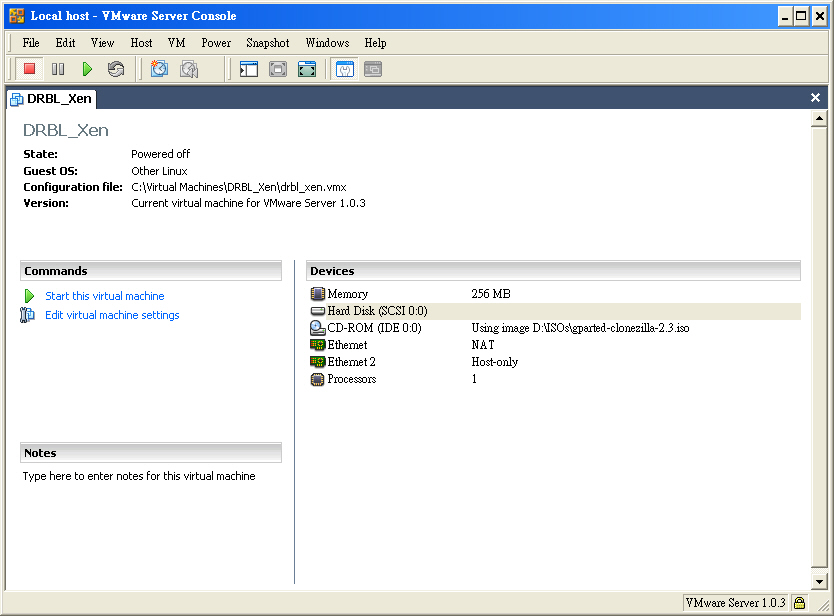This screenshot has width=834, height=616.
Task: Close the DRBL_Xen tab with X
Action: pyautogui.click(x=815, y=97)
